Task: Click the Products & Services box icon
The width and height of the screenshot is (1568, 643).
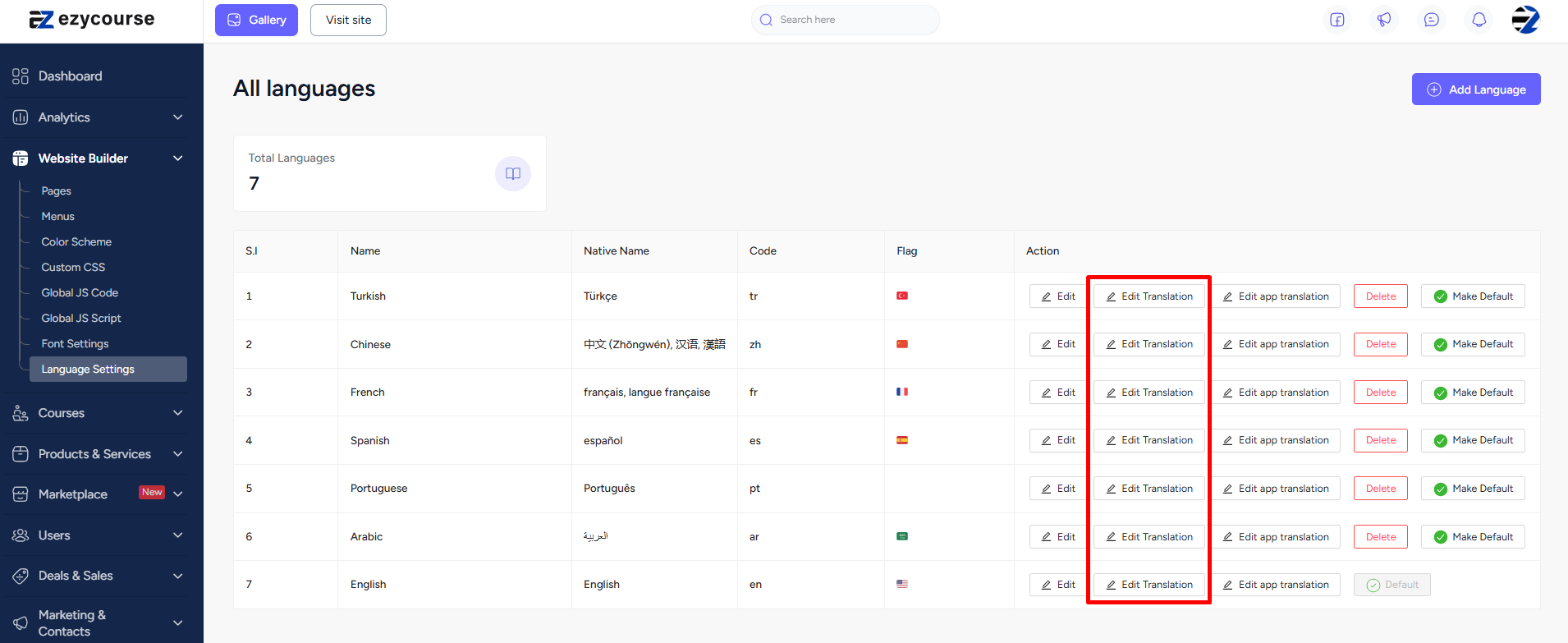Action: [x=21, y=454]
